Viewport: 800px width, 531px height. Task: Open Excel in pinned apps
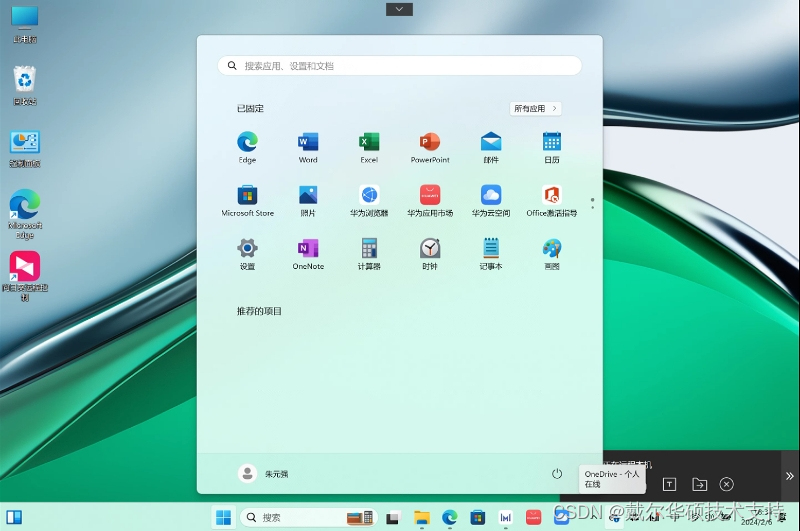pos(369,147)
